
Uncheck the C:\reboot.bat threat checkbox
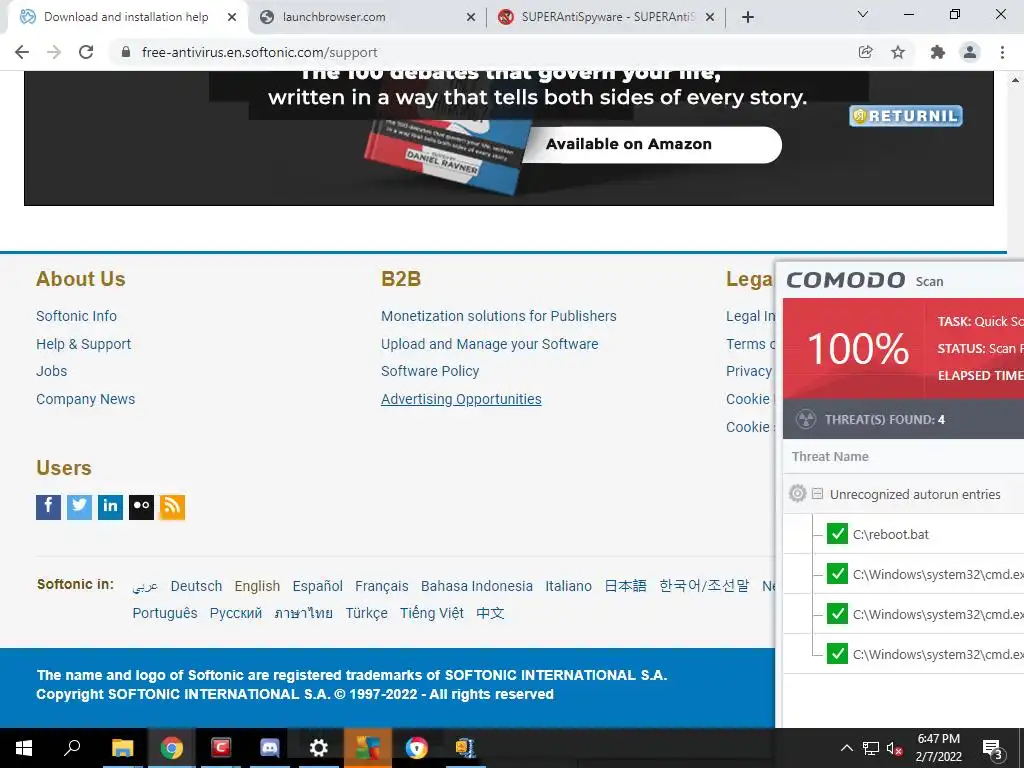pyautogui.click(x=837, y=534)
